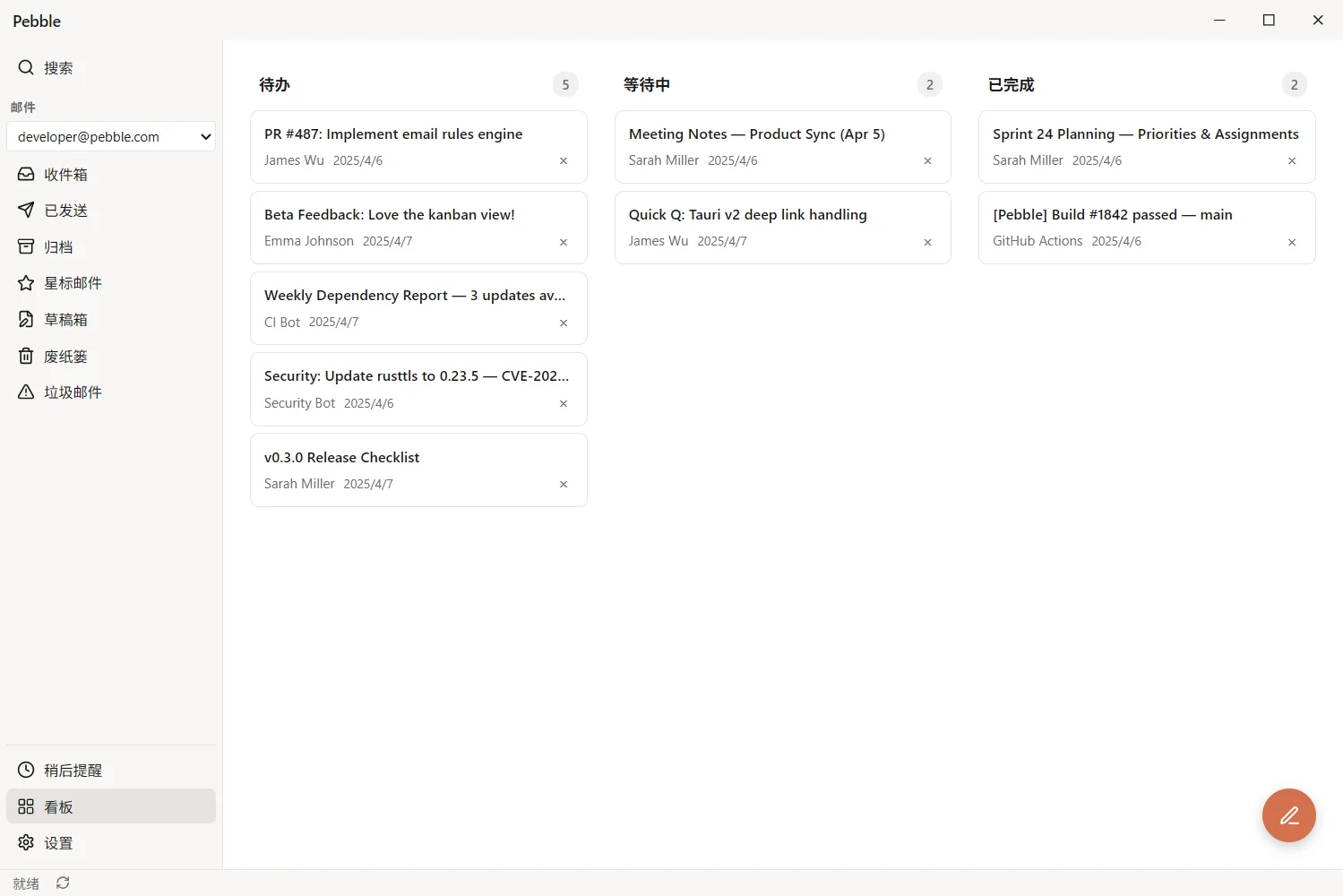Screen dimensions: 1343x896
Task: Open the 归档 archive folder
Action: click(x=111, y=246)
